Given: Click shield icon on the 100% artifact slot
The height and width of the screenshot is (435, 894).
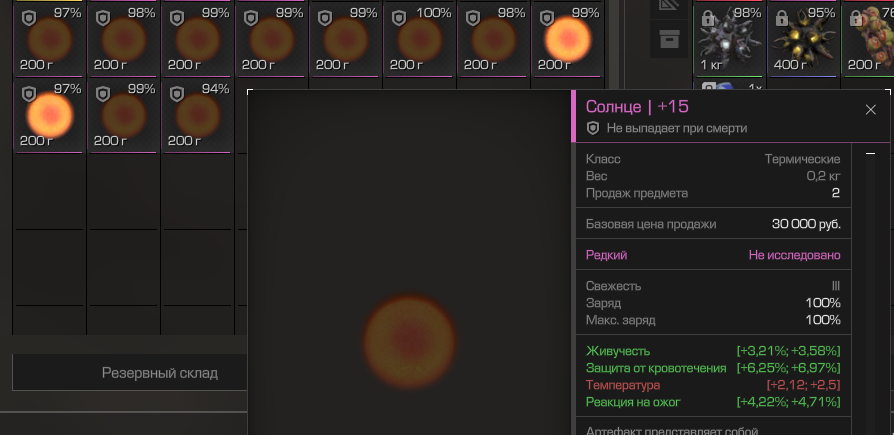Looking at the screenshot, I should click(x=399, y=18).
